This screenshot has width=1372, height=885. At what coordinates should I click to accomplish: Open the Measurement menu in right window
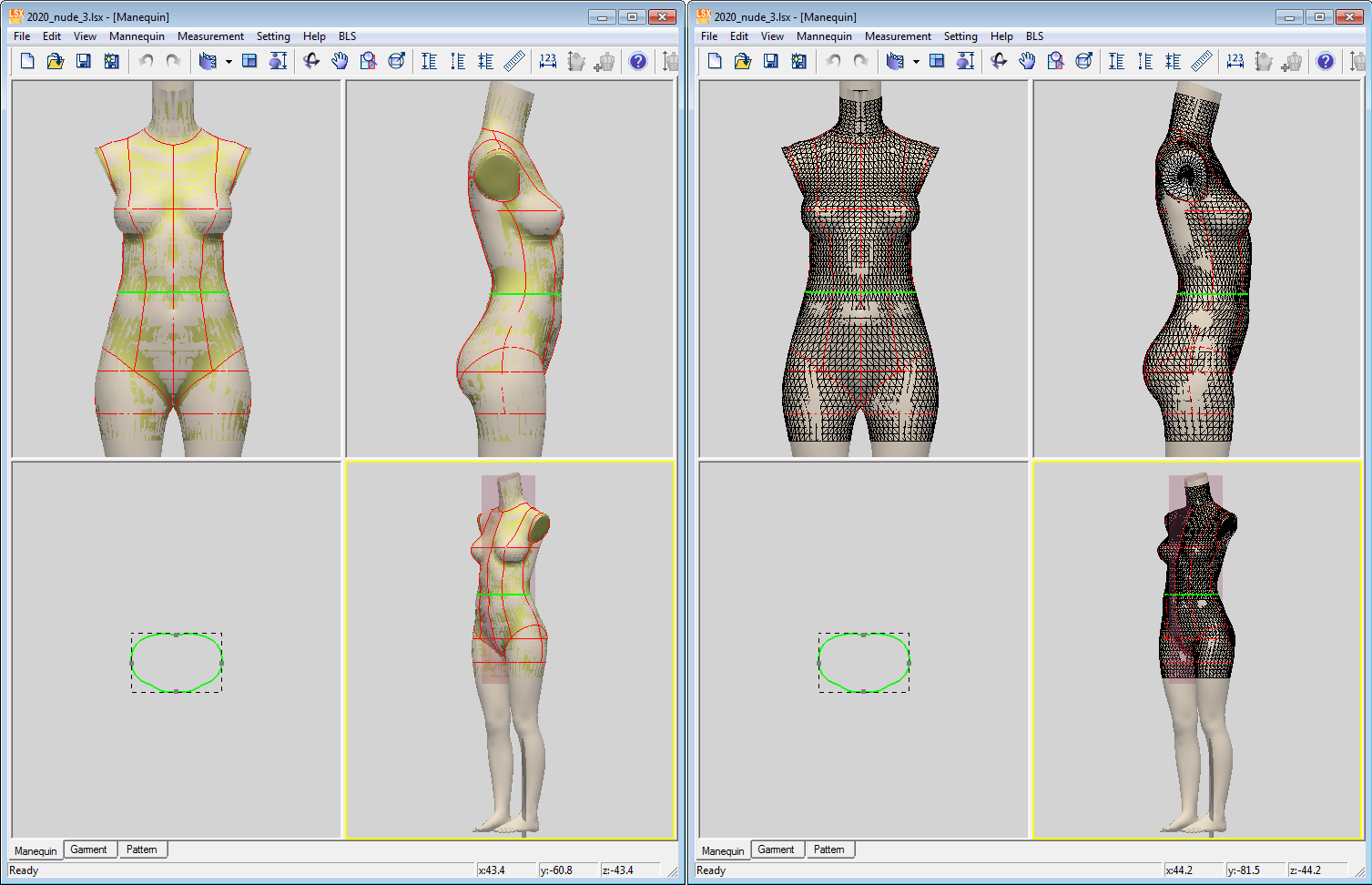click(x=897, y=36)
